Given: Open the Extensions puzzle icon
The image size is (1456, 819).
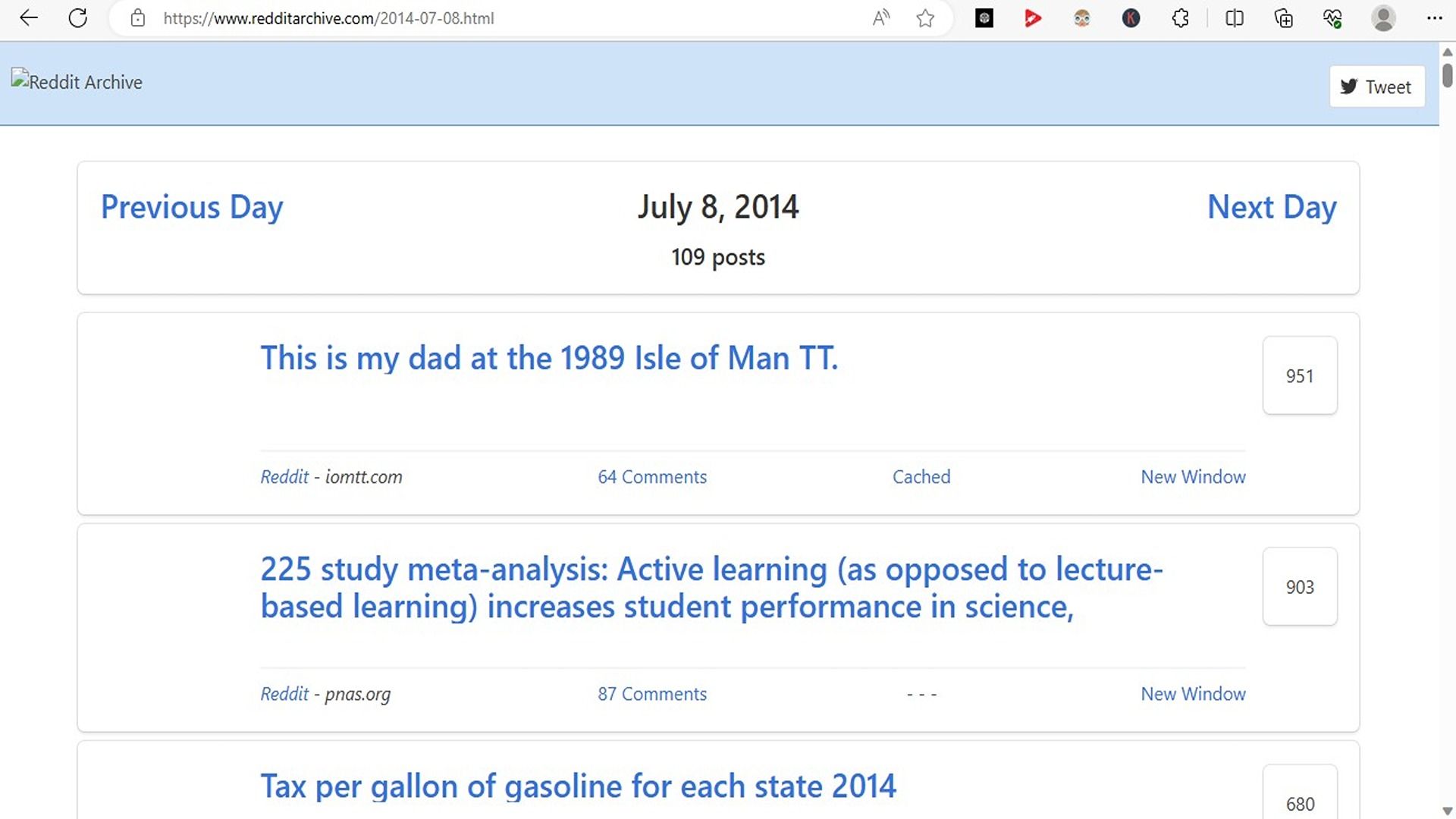Looking at the screenshot, I should tap(1180, 18).
